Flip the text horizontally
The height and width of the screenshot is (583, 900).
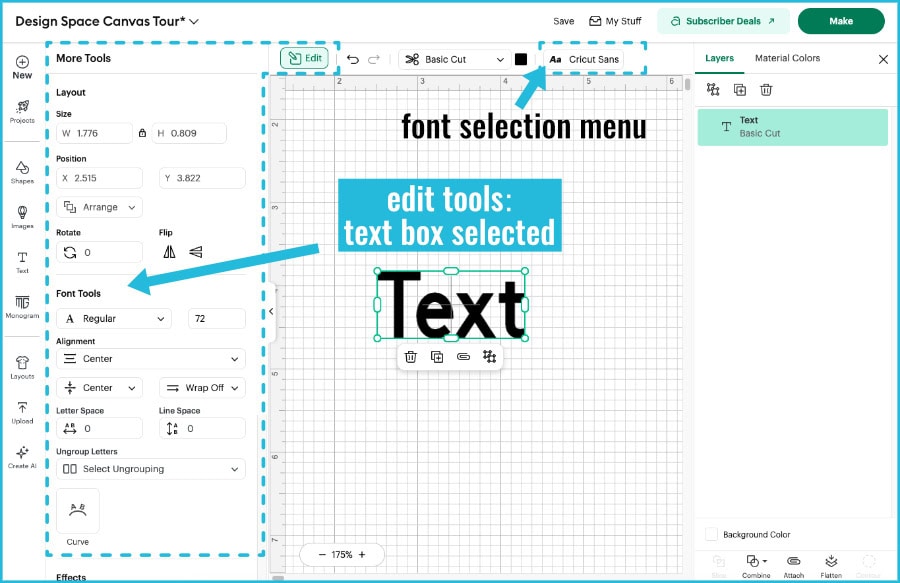(x=169, y=252)
